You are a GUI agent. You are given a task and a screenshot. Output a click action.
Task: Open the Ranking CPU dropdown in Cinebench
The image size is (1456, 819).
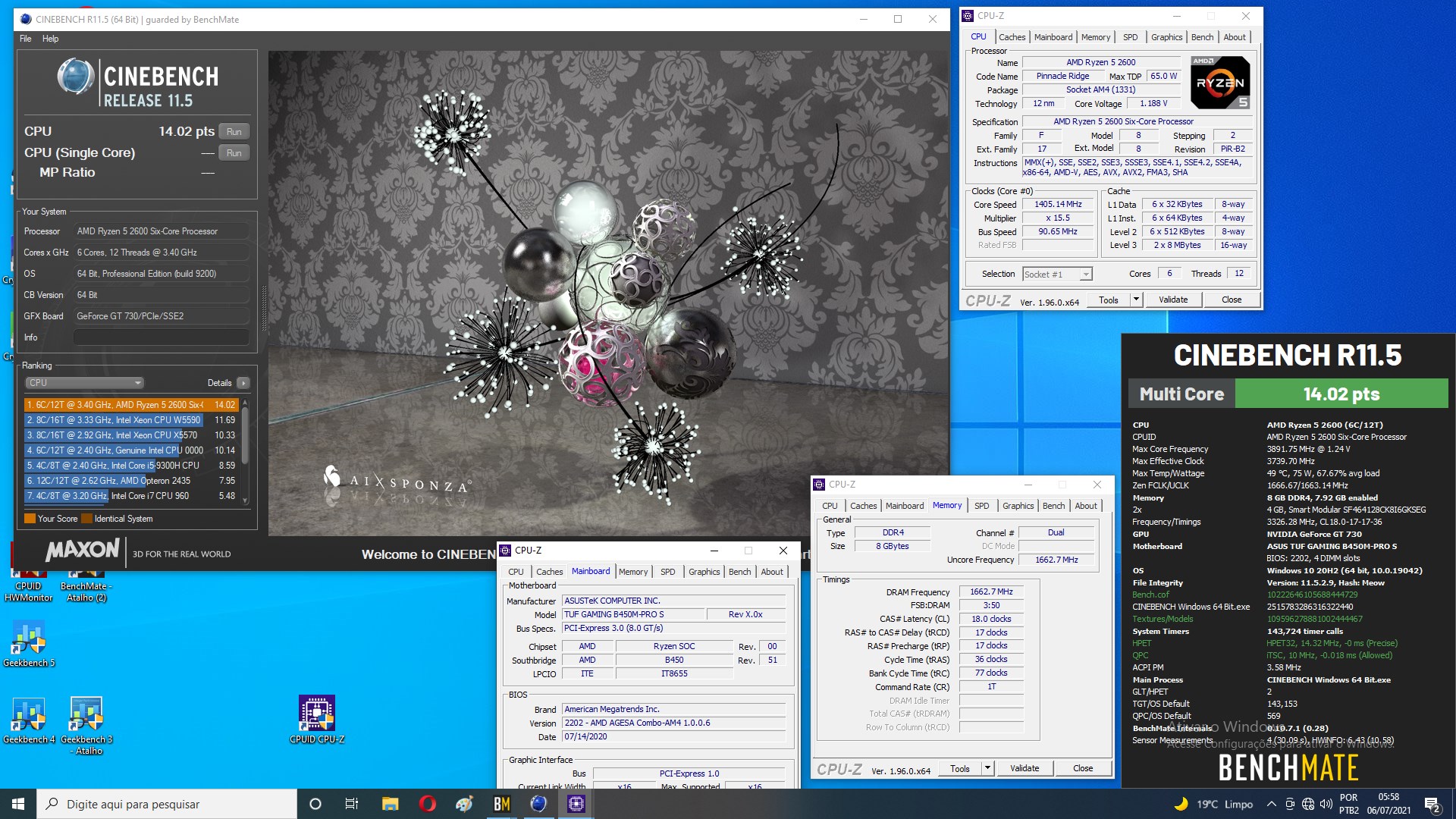tap(84, 383)
